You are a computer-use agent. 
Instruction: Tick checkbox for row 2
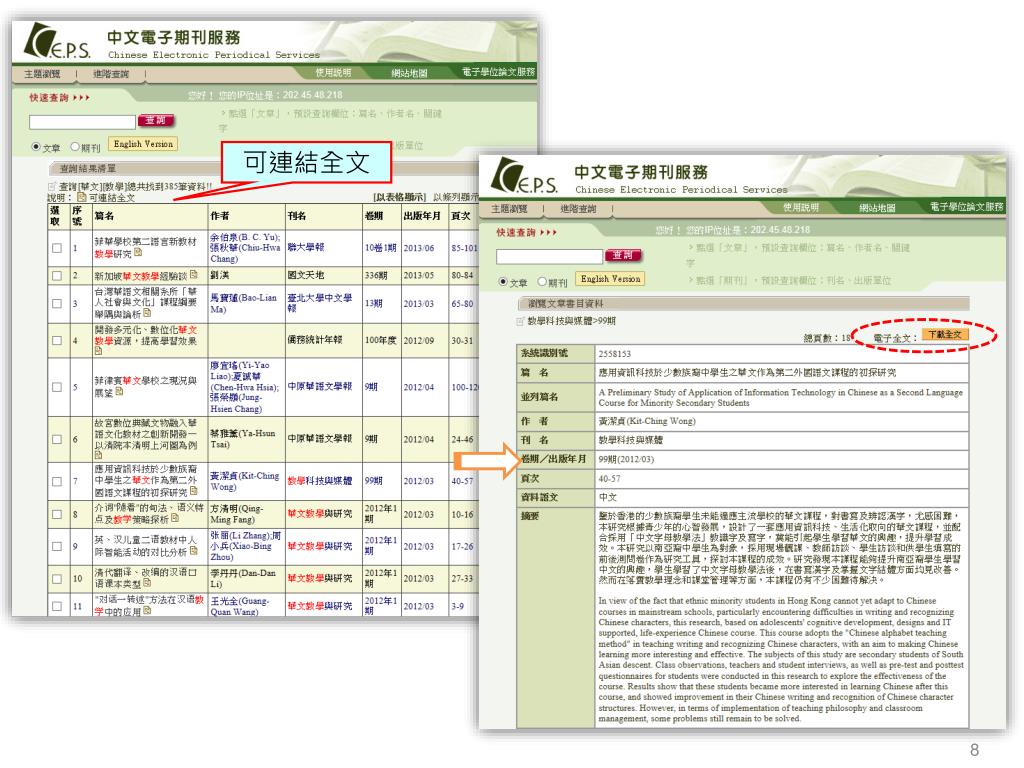(x=57, y=276)
